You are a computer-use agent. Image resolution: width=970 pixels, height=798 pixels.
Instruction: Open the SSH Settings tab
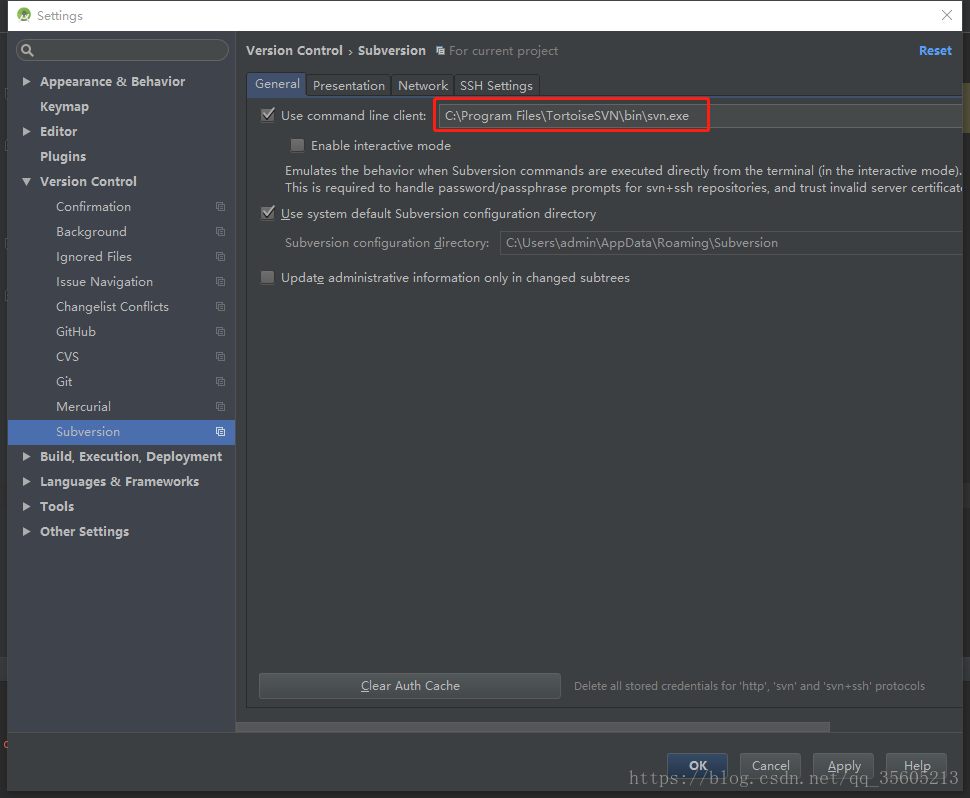pos(496,85)
